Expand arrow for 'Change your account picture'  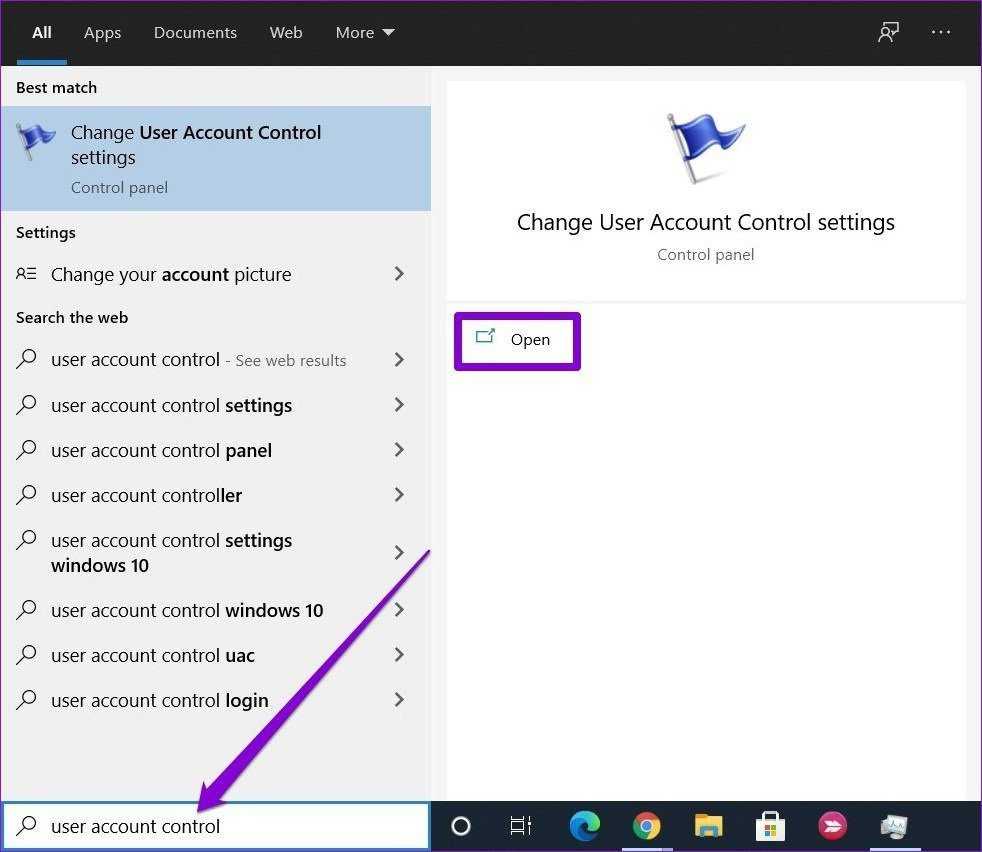[399, 274]
